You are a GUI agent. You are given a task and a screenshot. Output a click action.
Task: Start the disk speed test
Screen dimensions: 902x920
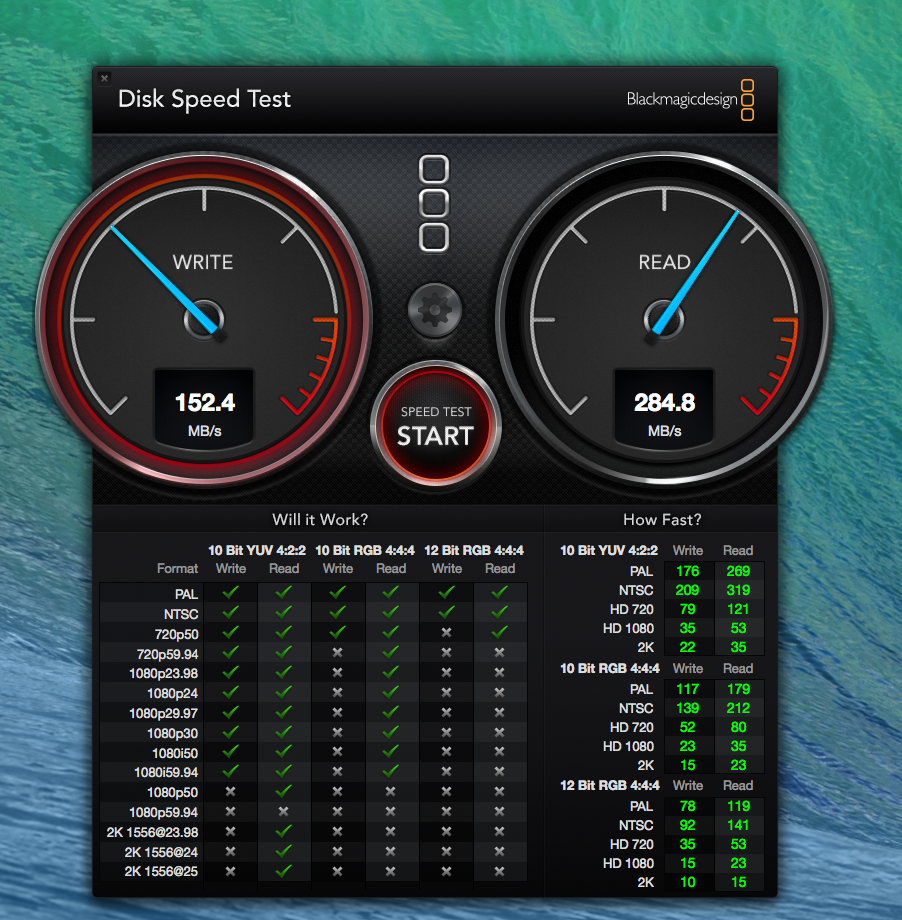point(435,425)
